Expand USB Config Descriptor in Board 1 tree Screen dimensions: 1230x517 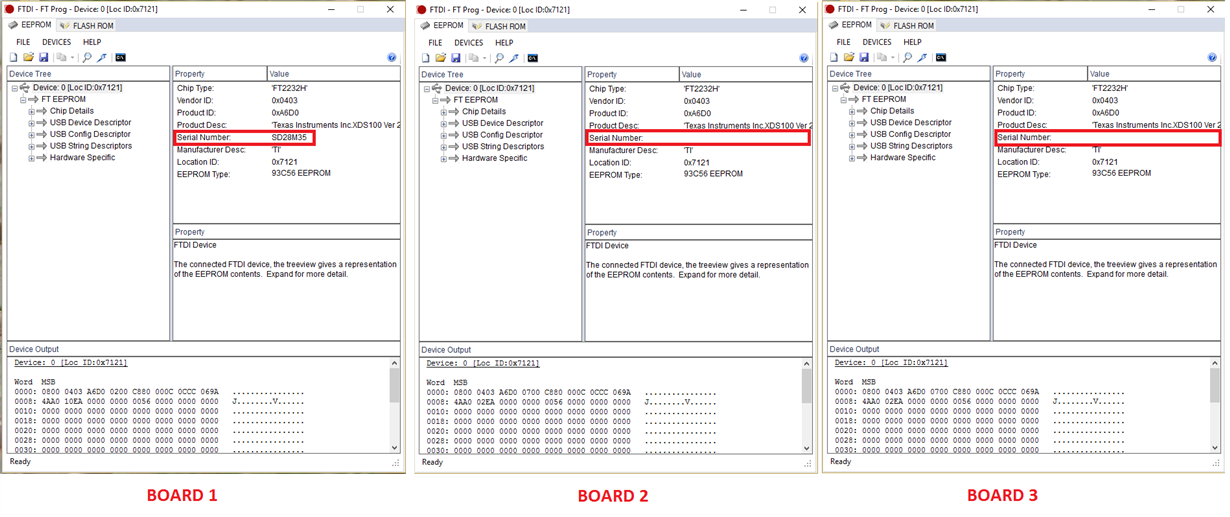tap(31, 135)
